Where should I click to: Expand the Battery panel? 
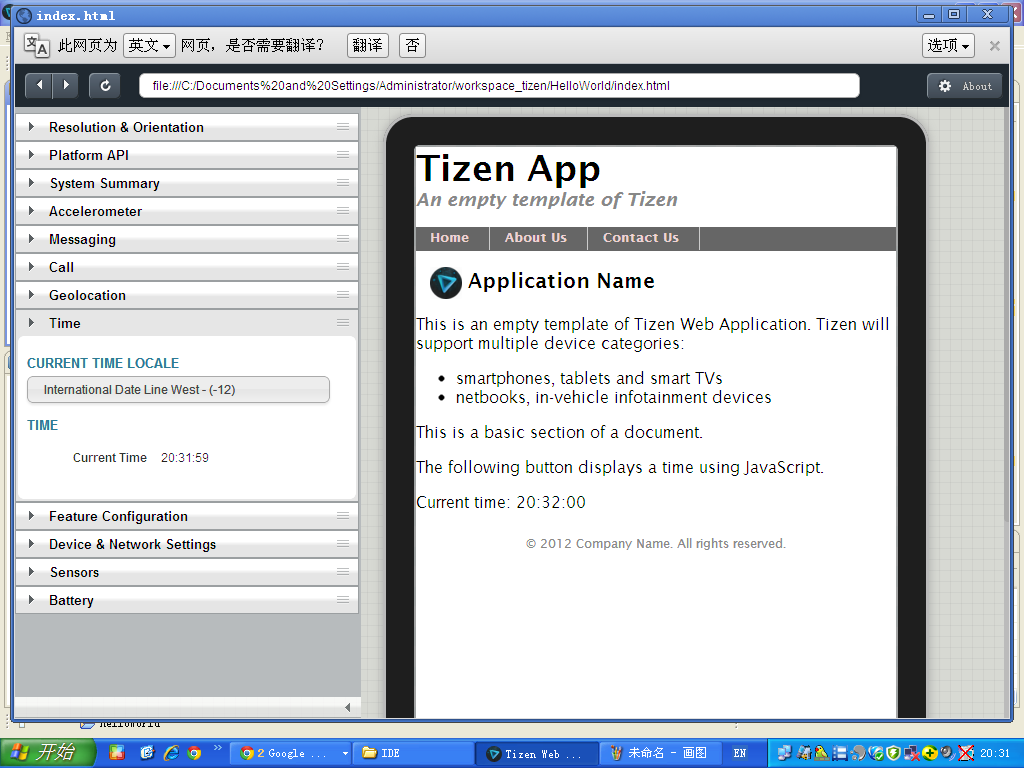(187, 601)
